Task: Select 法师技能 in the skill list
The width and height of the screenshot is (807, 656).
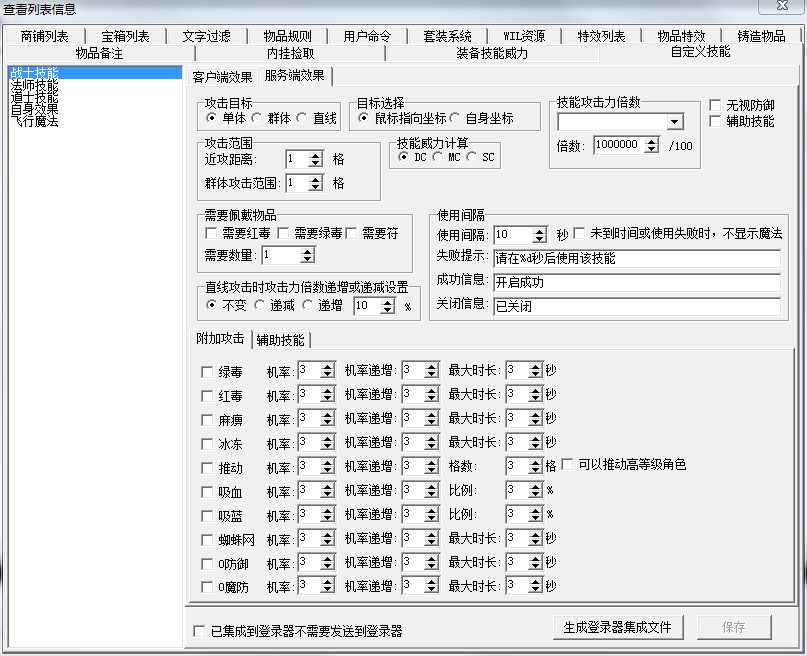Action: [x=34, y=86]
